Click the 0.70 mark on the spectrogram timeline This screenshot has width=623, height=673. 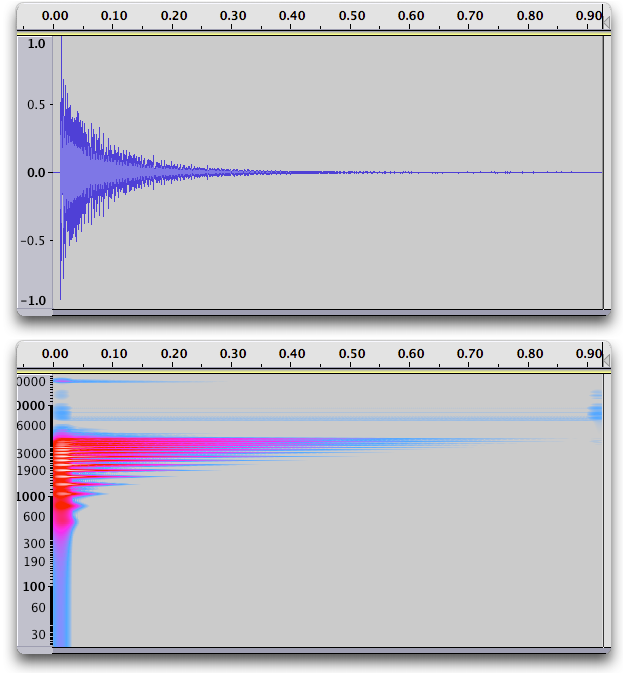(471, 353)
